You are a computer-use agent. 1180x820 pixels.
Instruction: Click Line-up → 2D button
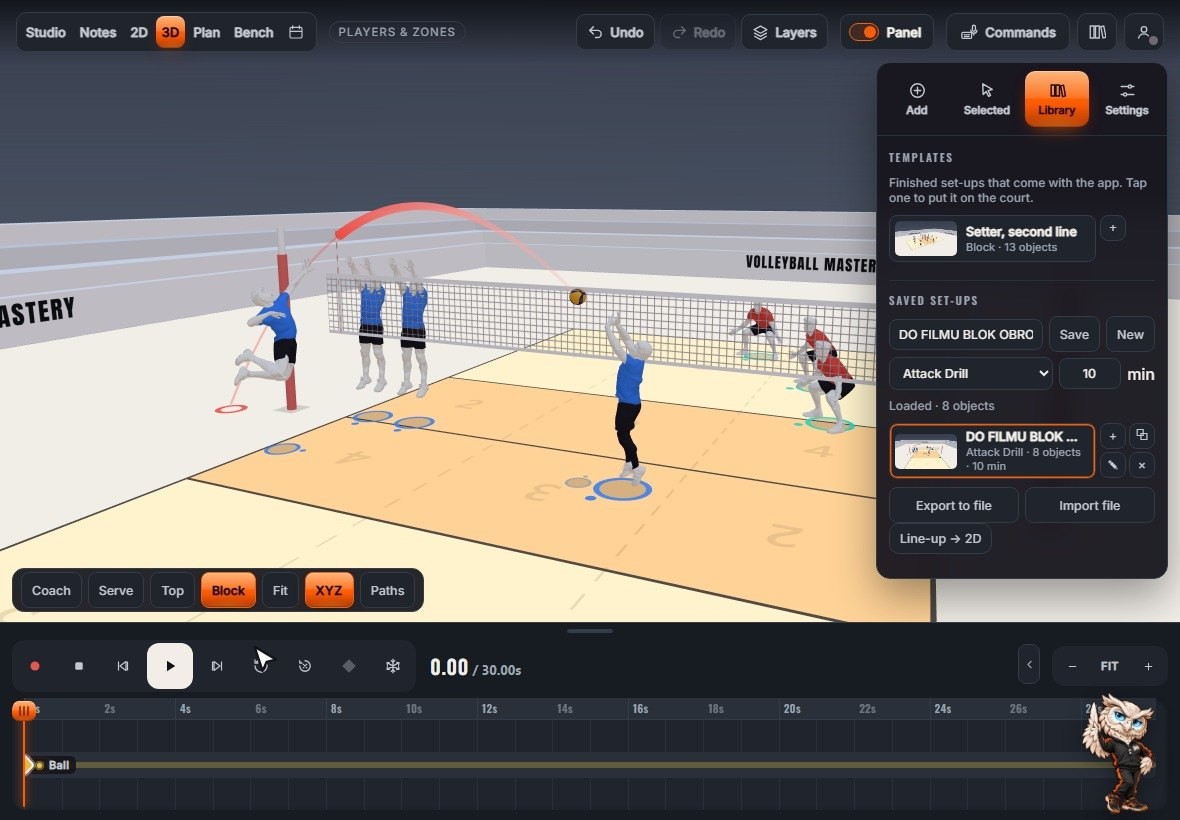click(x=940, y=539)
